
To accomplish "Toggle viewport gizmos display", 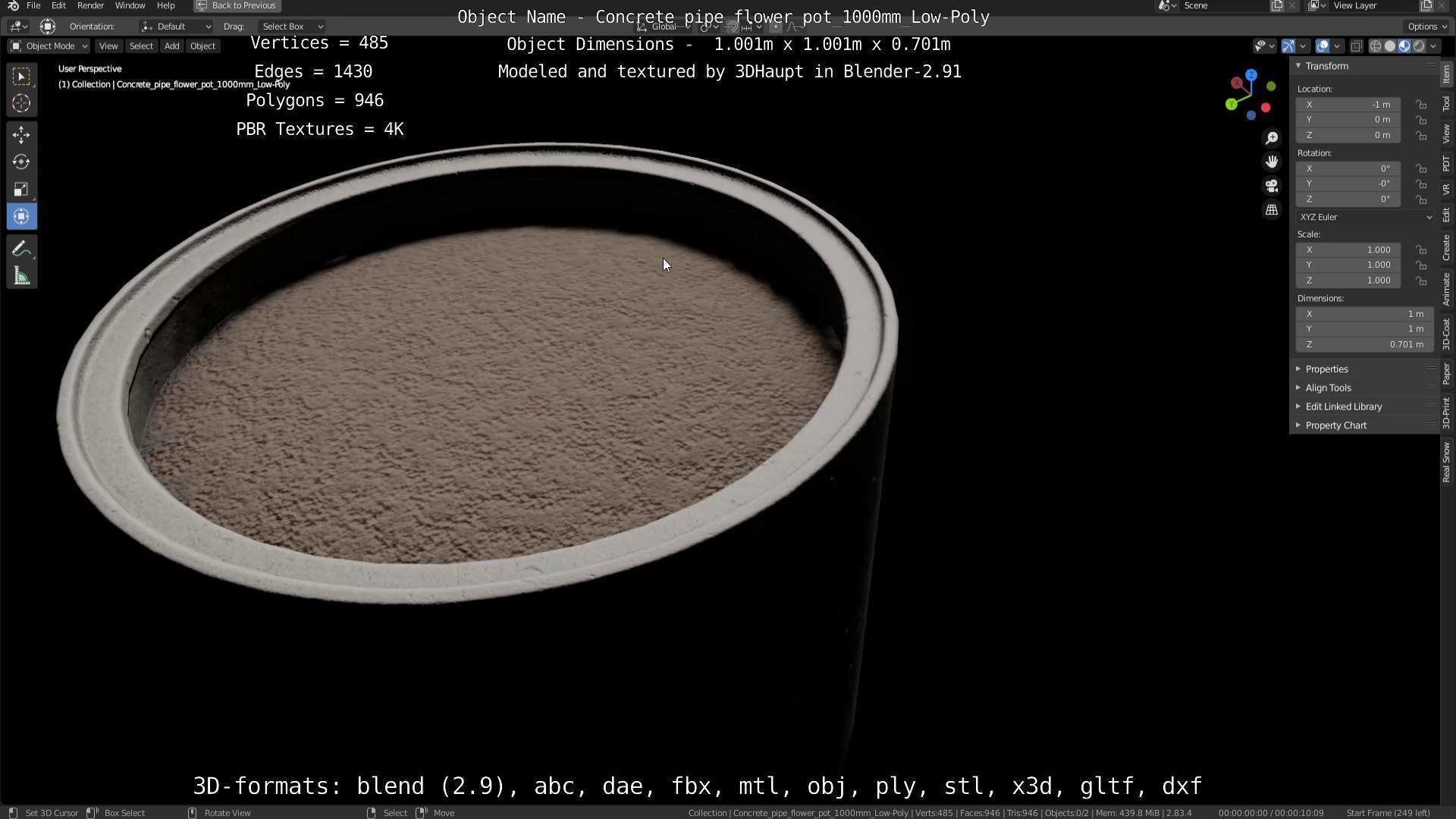I will click(x=1288, y=46).
